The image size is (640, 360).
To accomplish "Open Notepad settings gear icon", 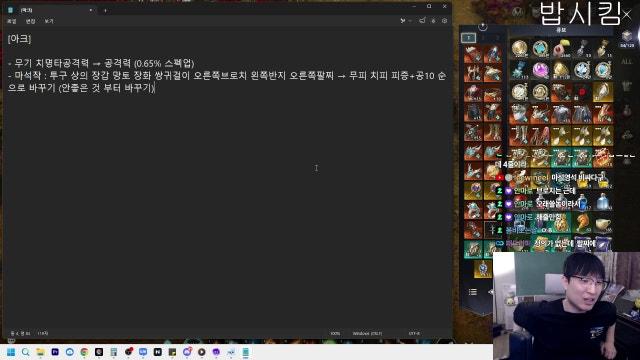I will pyautogui.click(x=444, y=21).
